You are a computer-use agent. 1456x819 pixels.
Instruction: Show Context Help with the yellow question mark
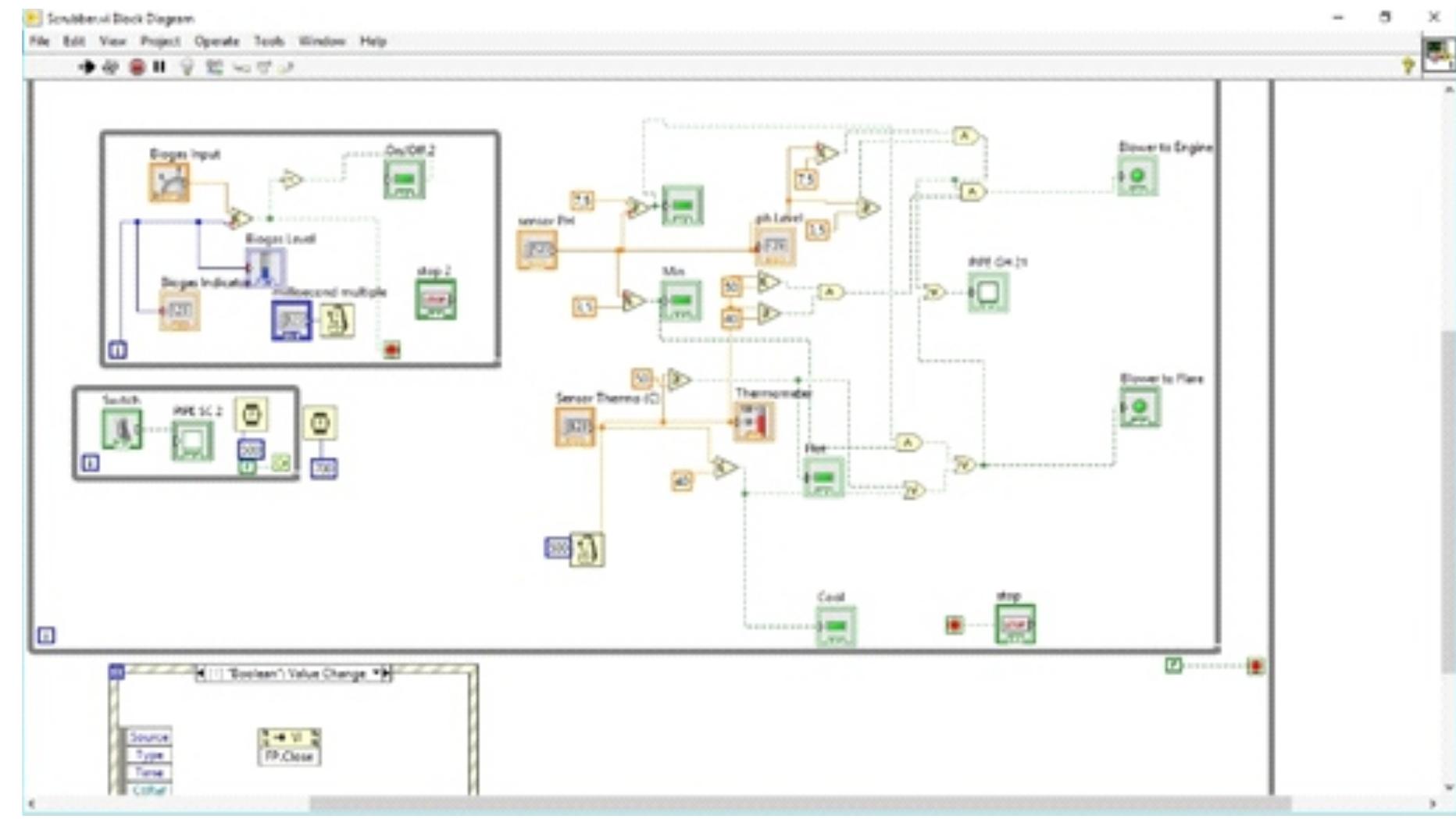[x=1408, y=66]
